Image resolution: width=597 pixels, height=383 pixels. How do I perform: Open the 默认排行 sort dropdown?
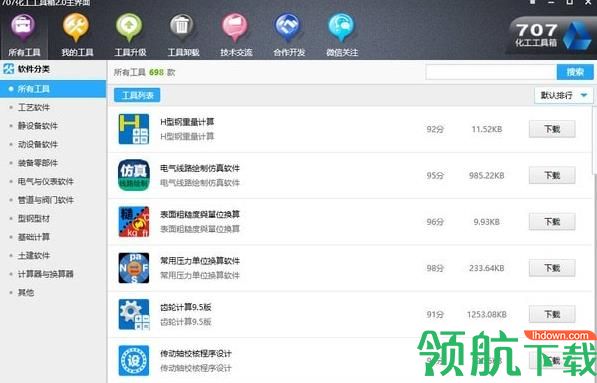pyautogui.click(x=563, y=95)
